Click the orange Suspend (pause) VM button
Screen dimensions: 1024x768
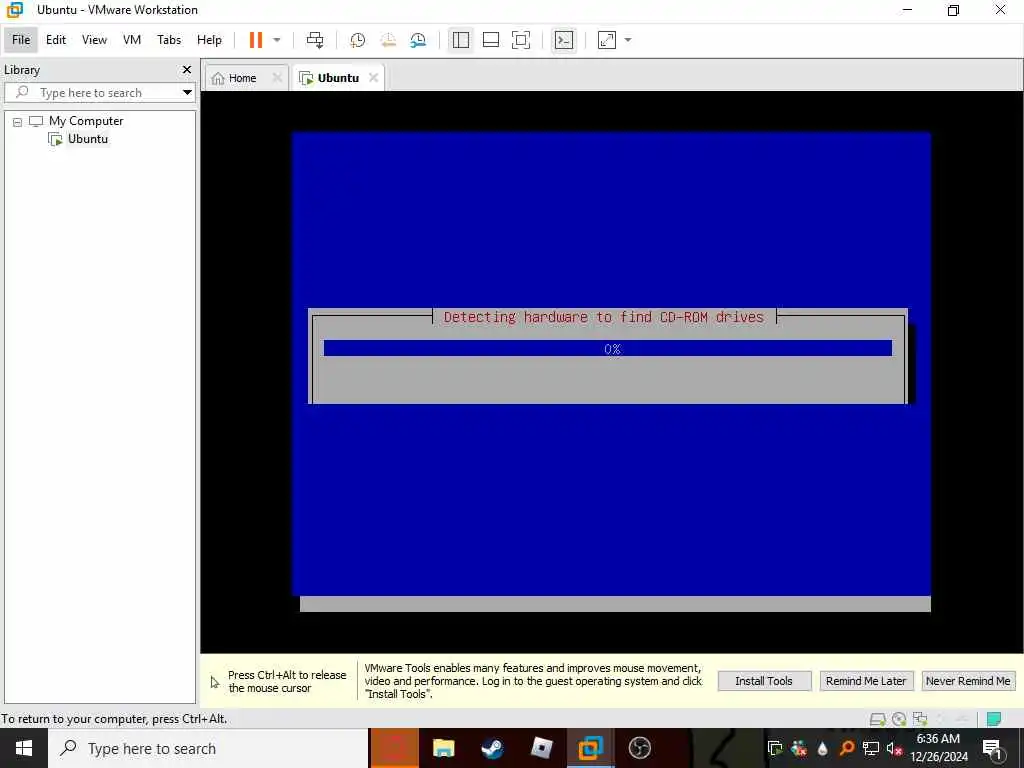pos(255,40)
